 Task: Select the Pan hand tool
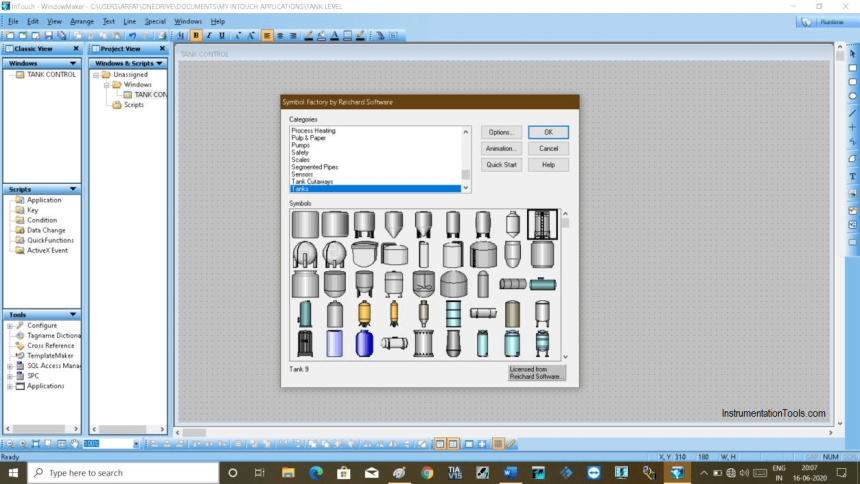(x=75, y=444)
